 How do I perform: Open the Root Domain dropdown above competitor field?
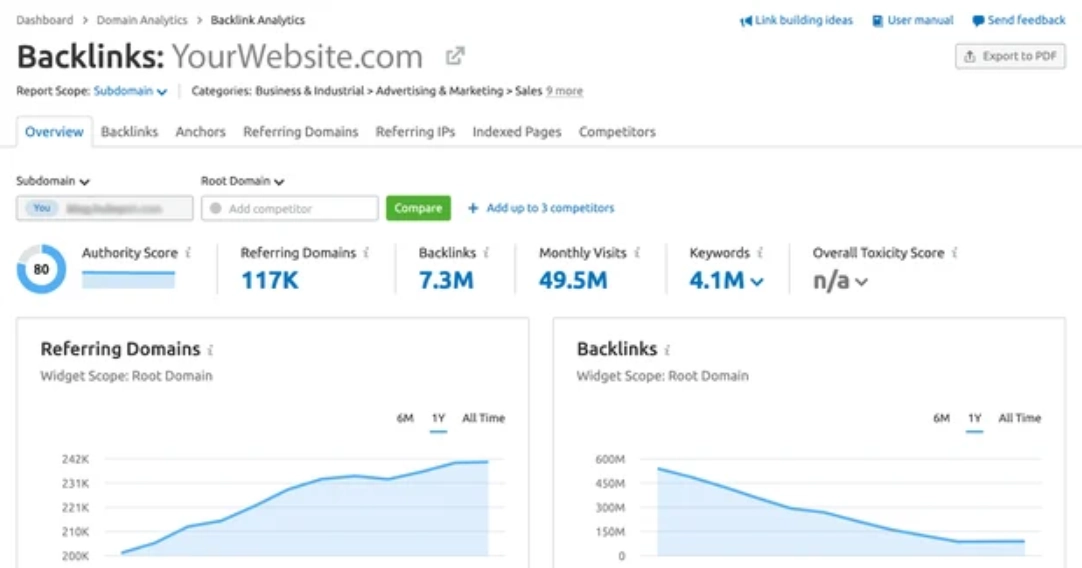242,182
